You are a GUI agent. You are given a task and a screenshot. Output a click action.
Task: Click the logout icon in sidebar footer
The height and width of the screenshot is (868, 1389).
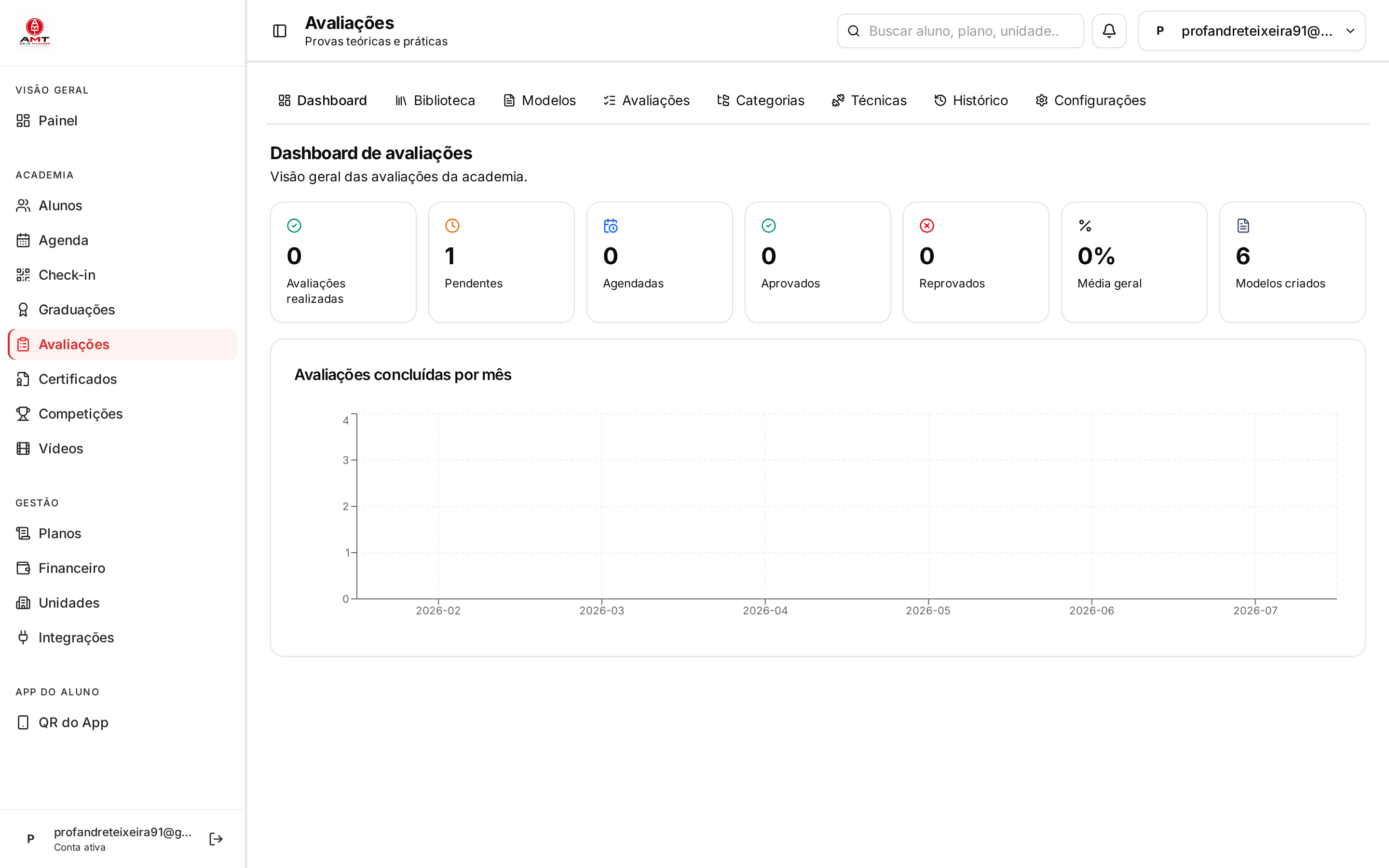click(216, 839)
